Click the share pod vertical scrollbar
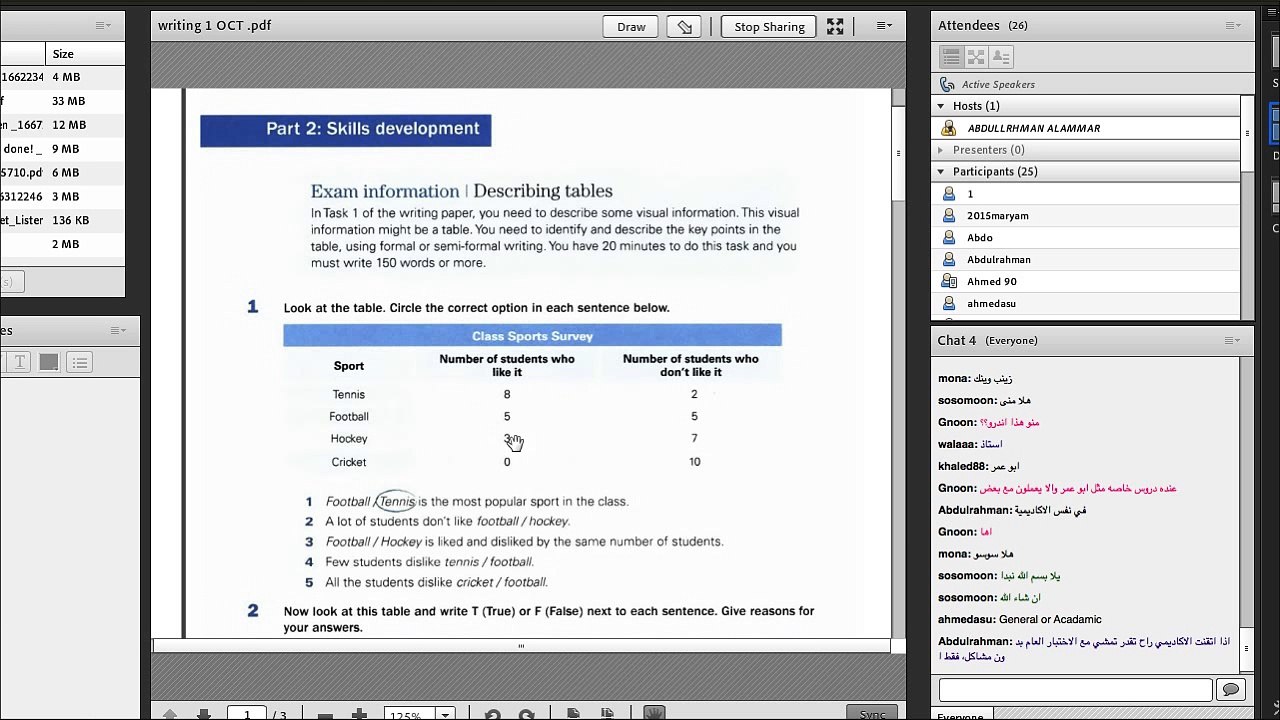 coord(898,154)
